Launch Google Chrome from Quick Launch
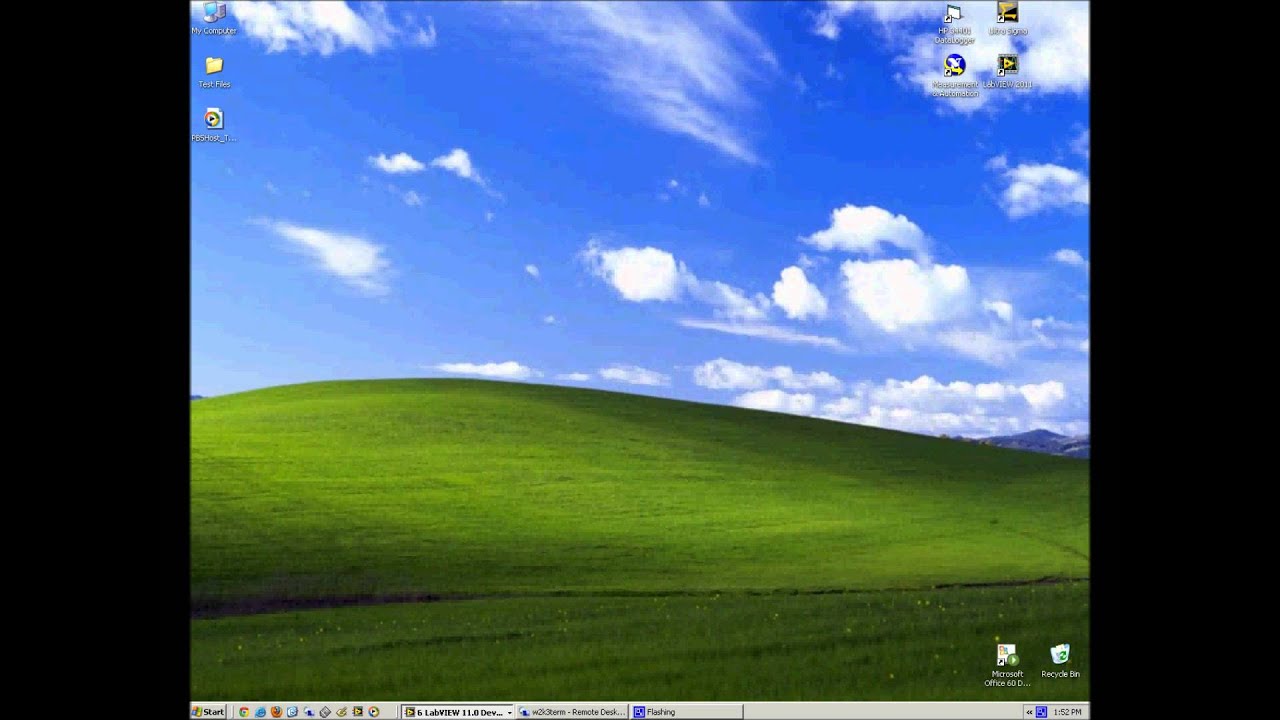Screen dimensions: 1280x720 (244, 712)
